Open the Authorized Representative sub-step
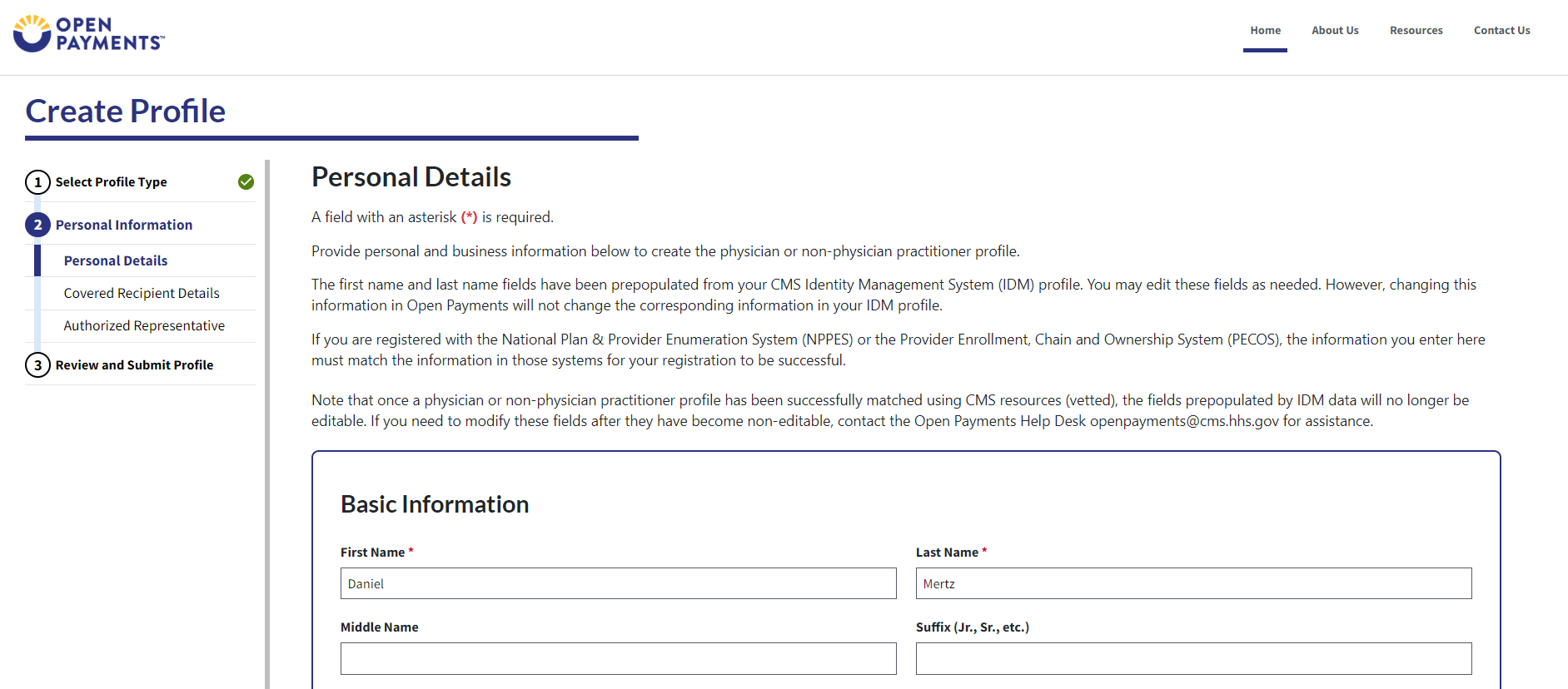The height and width of the screenshot is (689, 1568). coord(144,325)
